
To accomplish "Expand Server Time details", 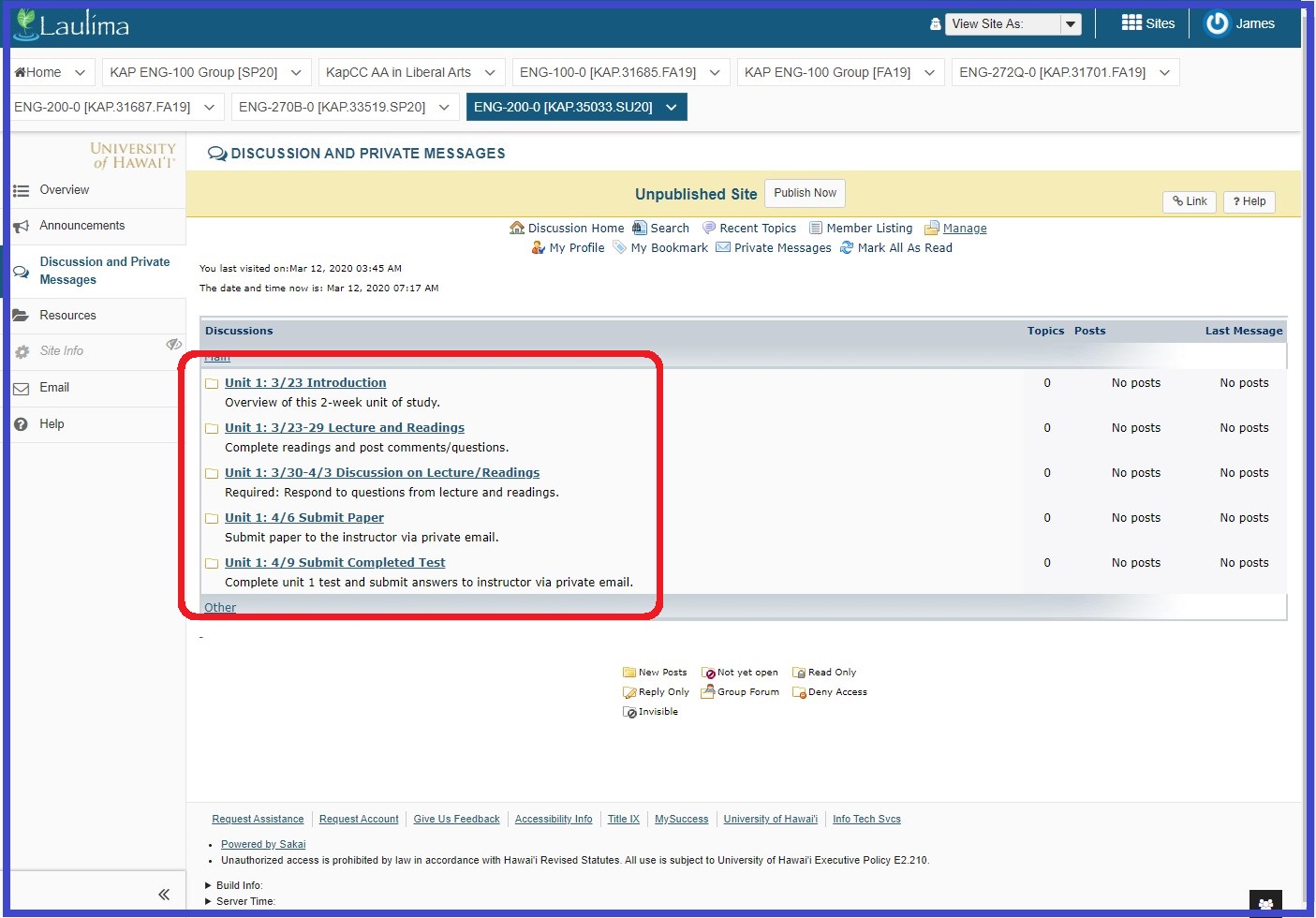I will (x=208, y=901).
